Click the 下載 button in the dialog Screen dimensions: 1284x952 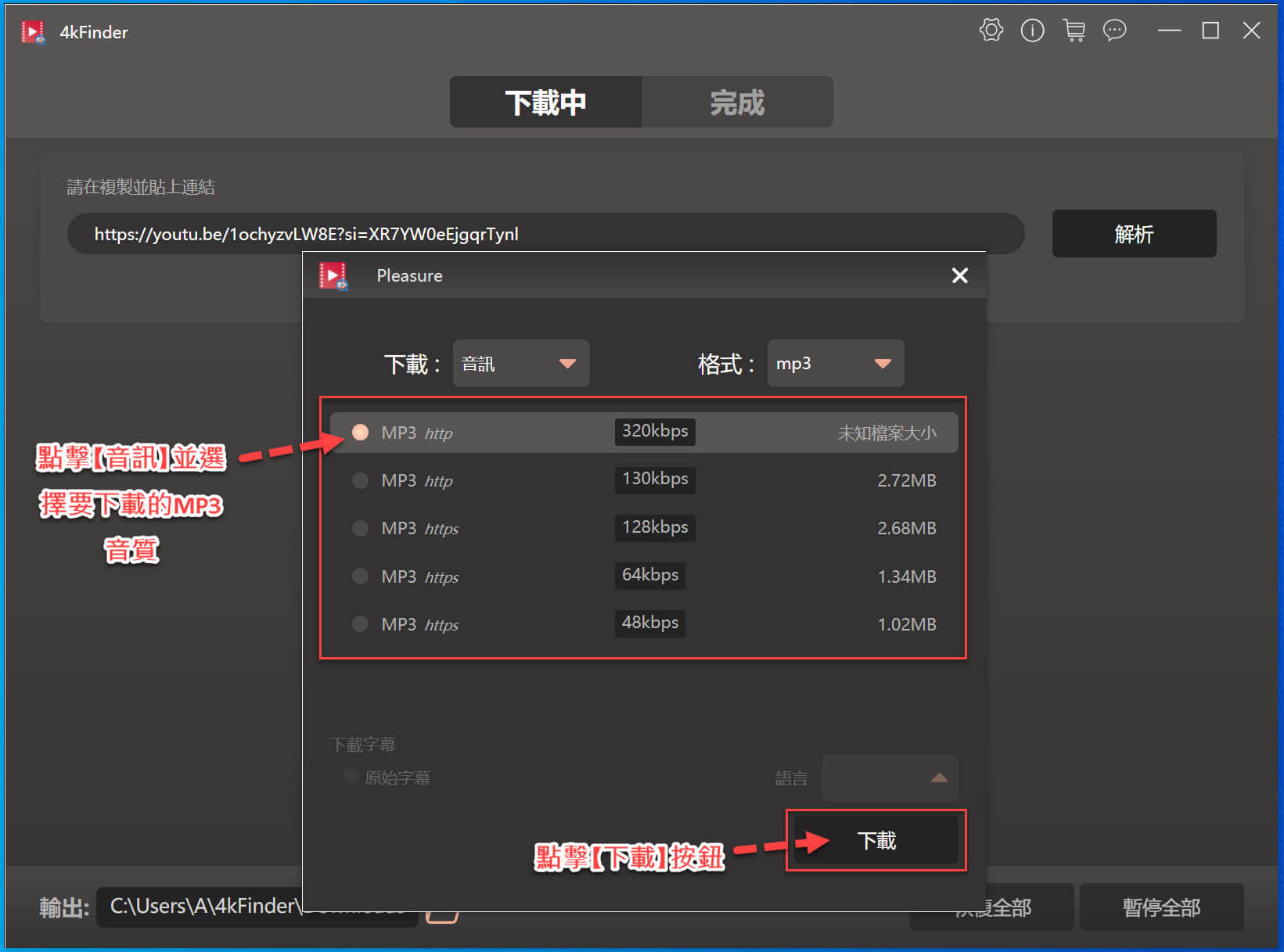(876, 840)
